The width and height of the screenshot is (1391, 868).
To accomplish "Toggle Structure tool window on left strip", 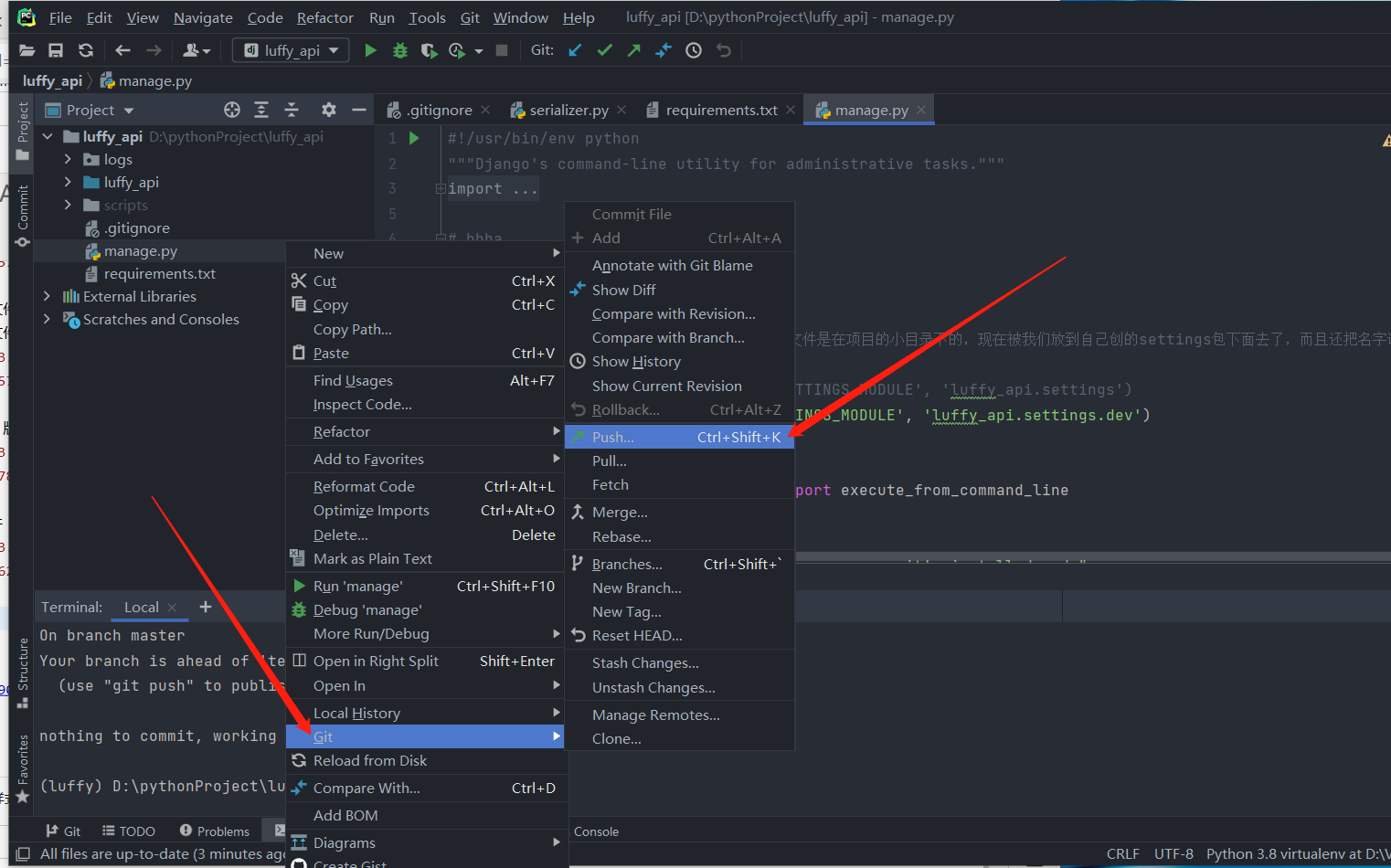I will 23,672.
